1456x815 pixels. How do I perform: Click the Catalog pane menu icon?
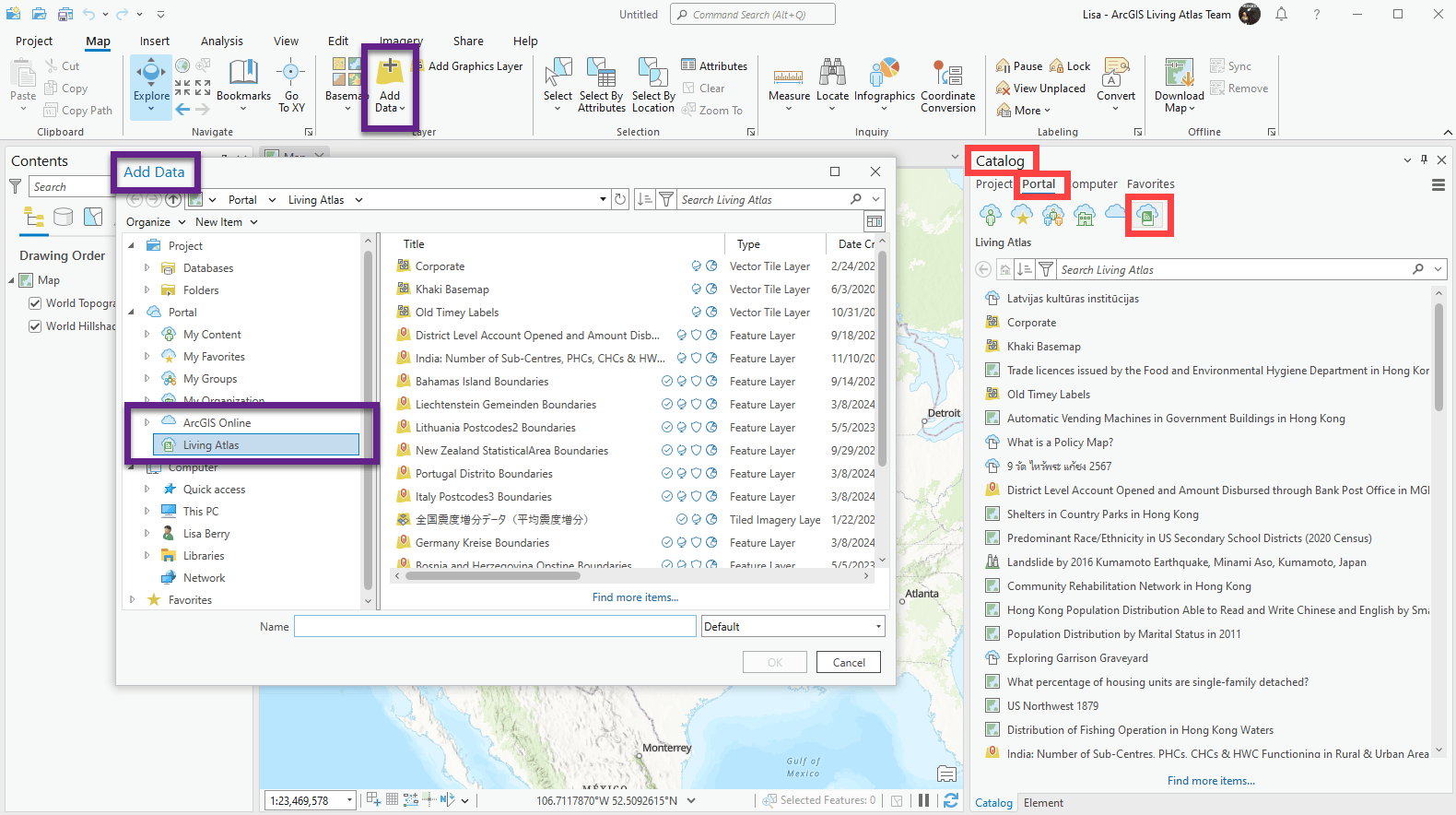click(x=1438, y=184)
